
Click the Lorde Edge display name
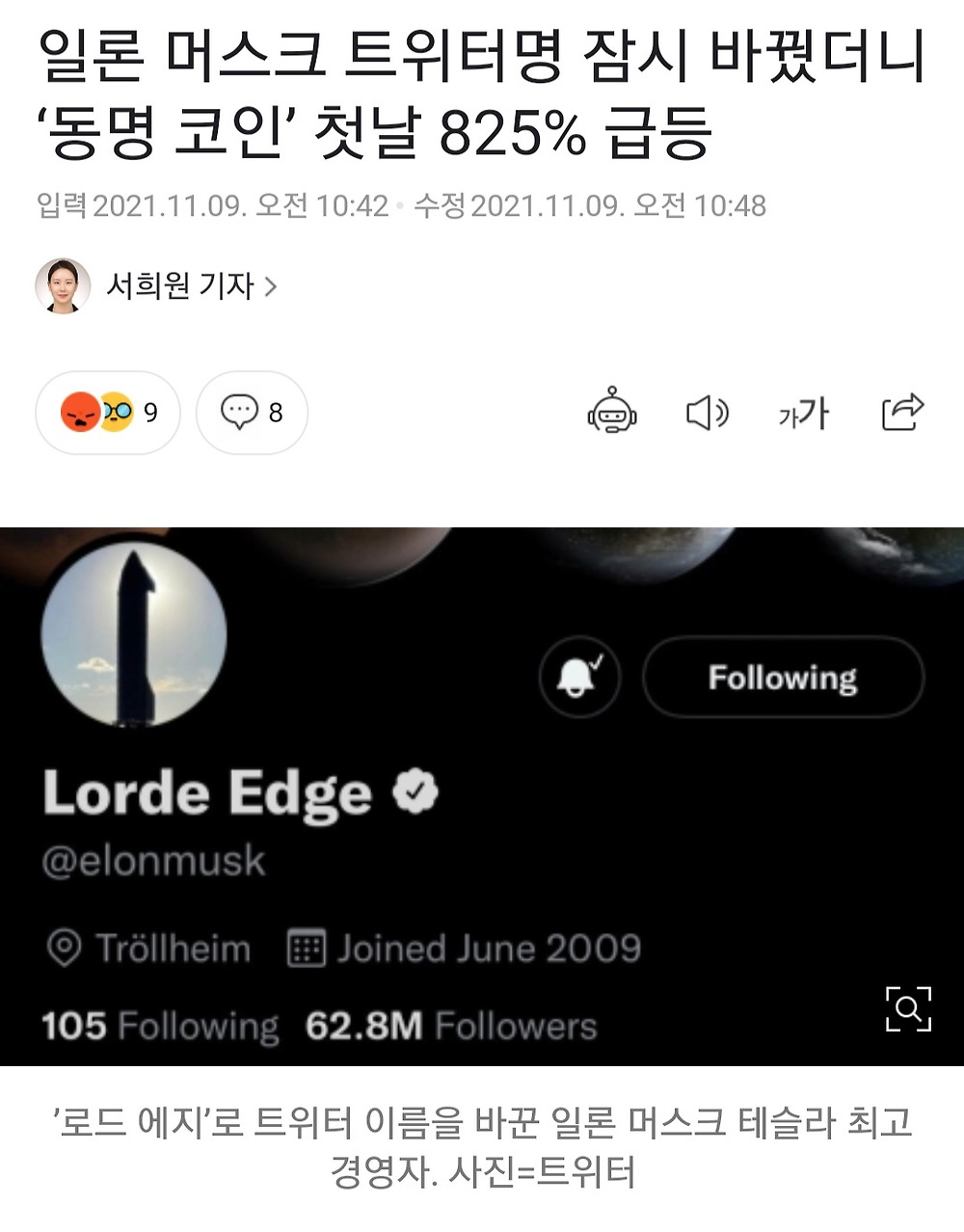[x=207, y=793]
